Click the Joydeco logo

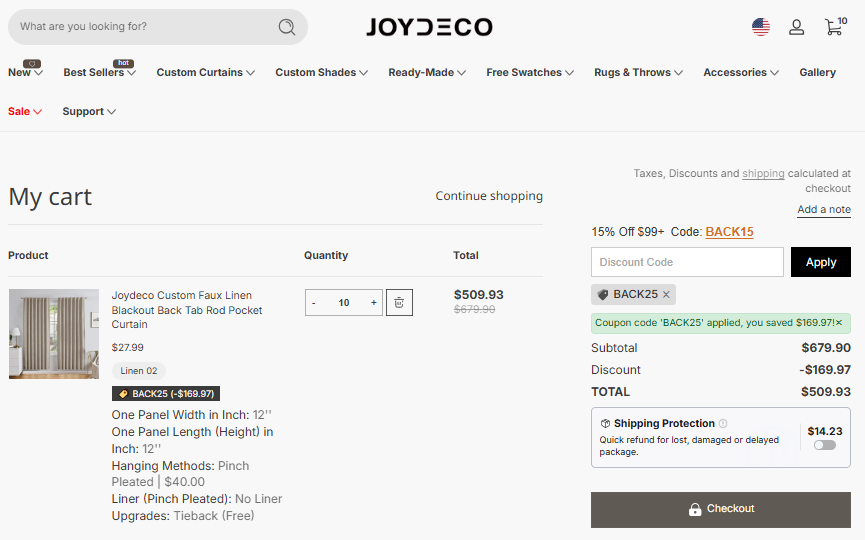(429, 26)
